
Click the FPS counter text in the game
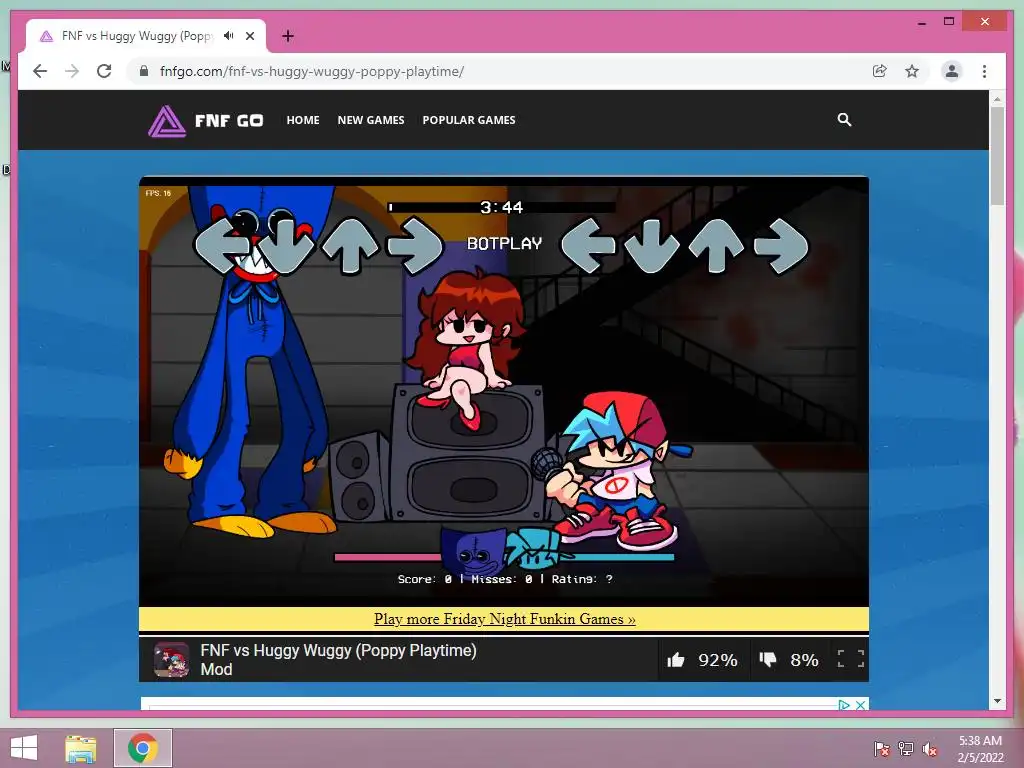pyautogui.click(x=158, y=193)
